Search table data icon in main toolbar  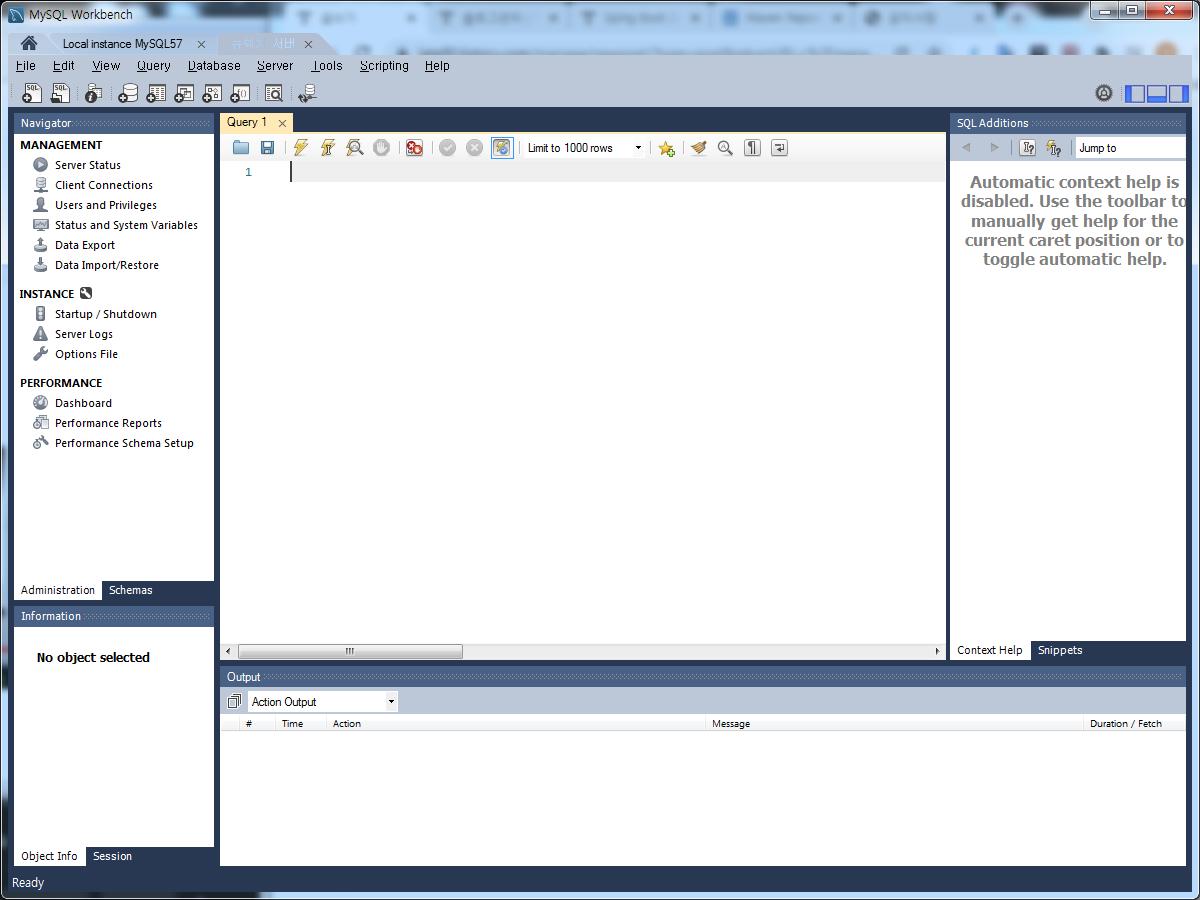tap(273, 93)
